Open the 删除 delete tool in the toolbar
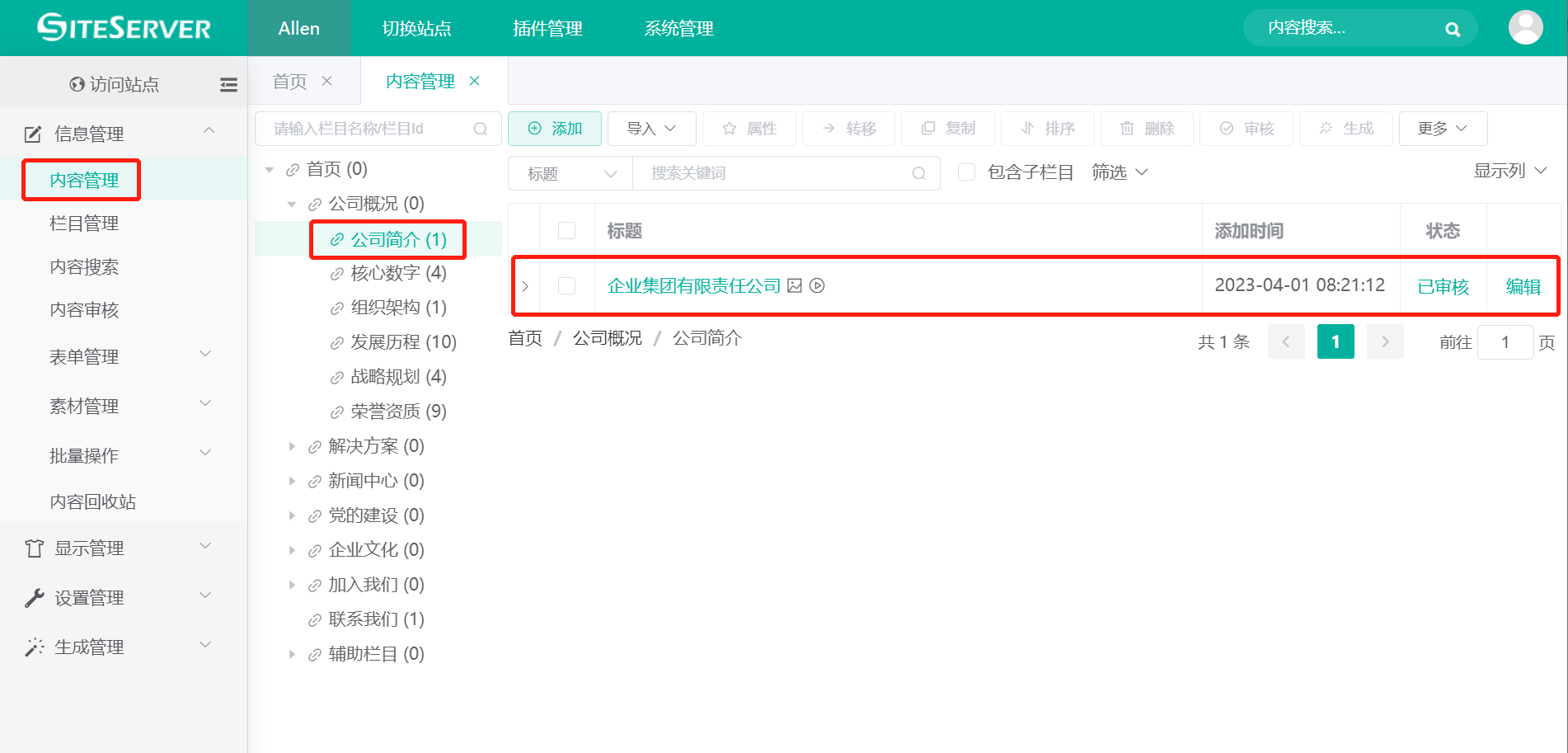This screenshot has height=753, width=1568. (x=1146, y=128)
